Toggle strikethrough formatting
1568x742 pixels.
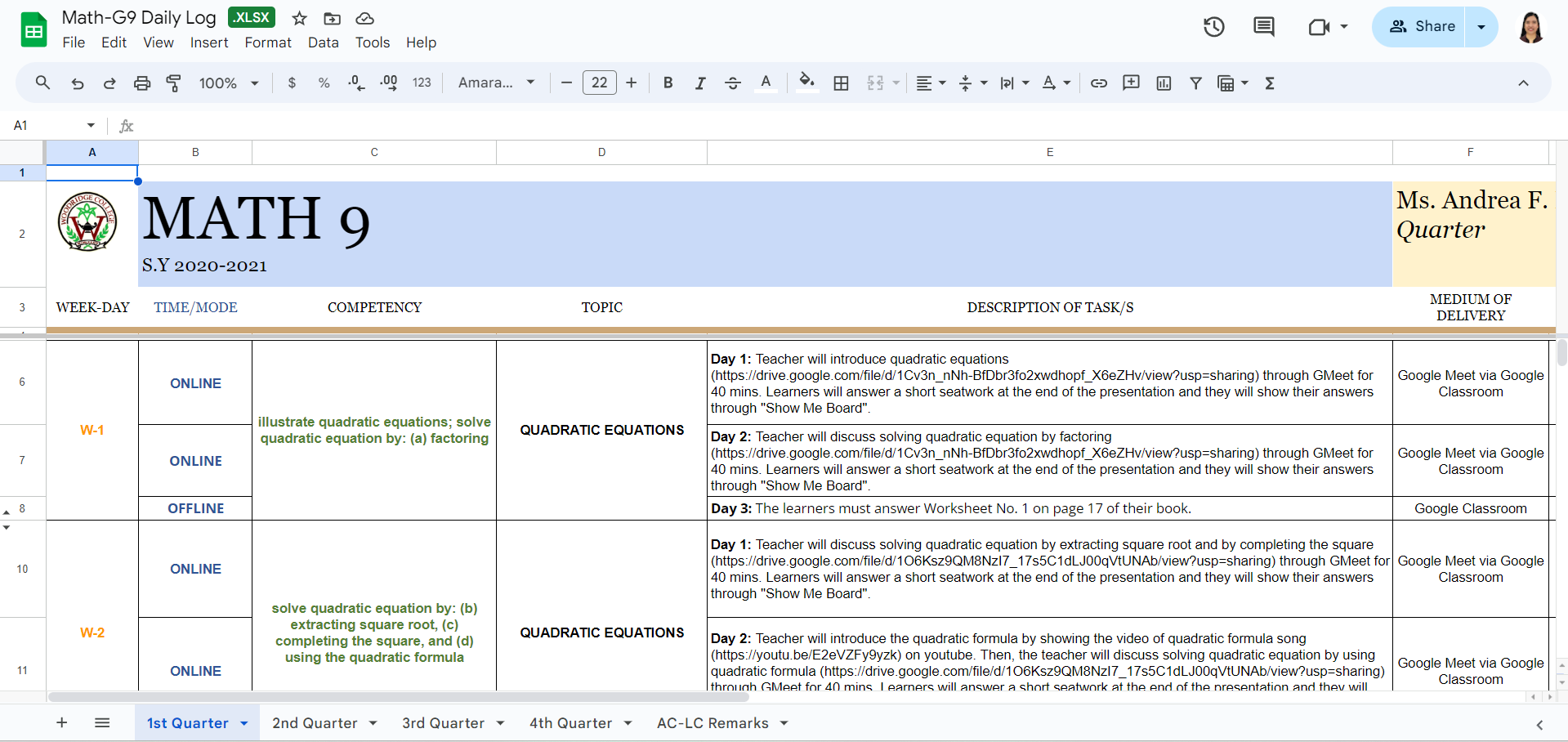(x=733, y=83)
